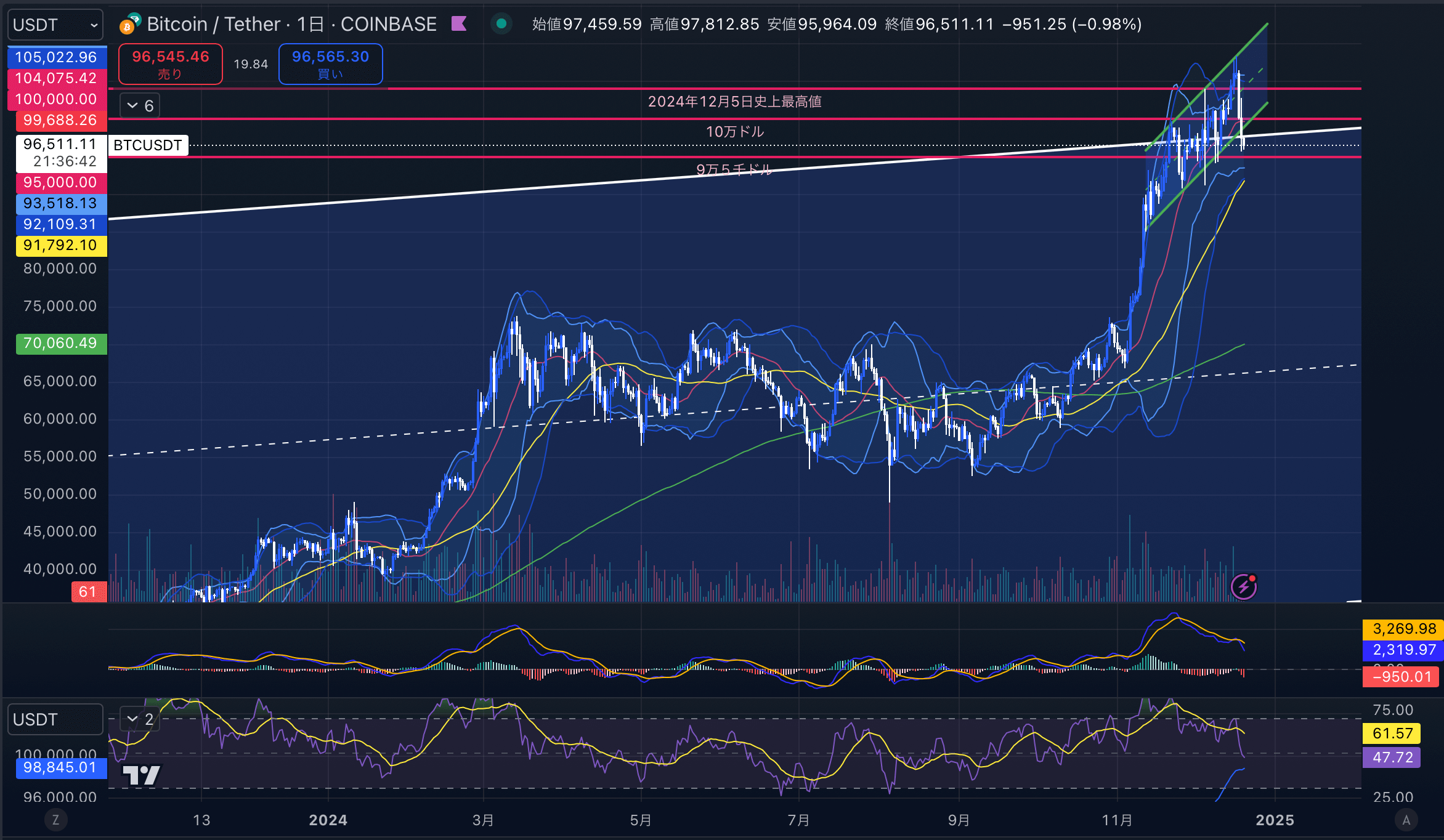Select the 99,688.26 price label
Viewport: 1444px width, 840px height.
60,120
